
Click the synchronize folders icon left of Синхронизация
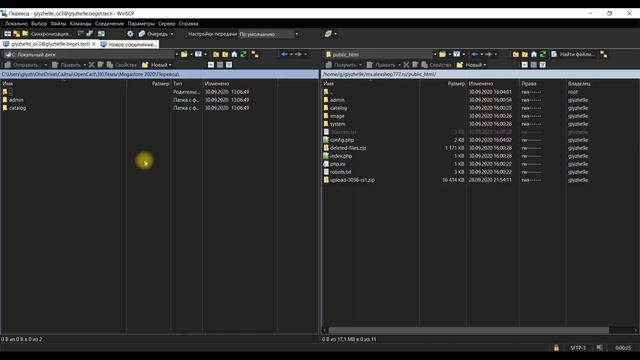25,34
